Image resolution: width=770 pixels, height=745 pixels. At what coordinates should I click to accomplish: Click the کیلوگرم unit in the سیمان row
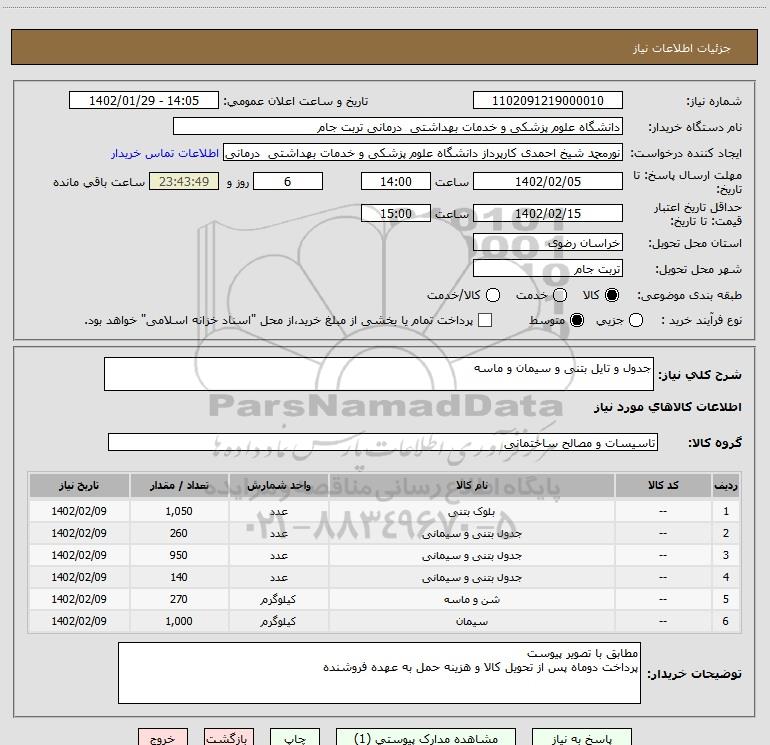[x=278, y=622]
